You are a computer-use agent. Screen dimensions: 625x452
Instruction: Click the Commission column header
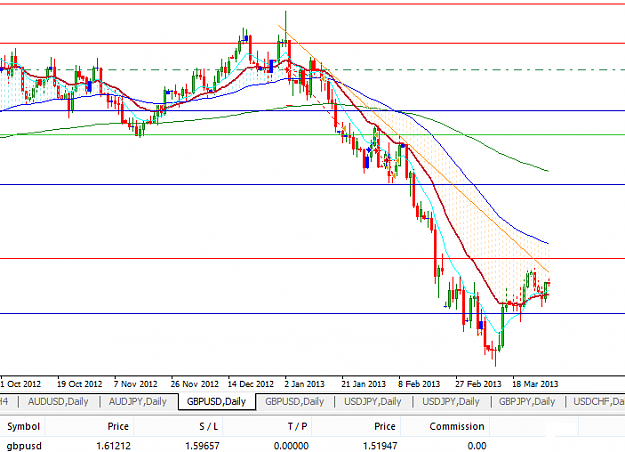click(457, 426)
